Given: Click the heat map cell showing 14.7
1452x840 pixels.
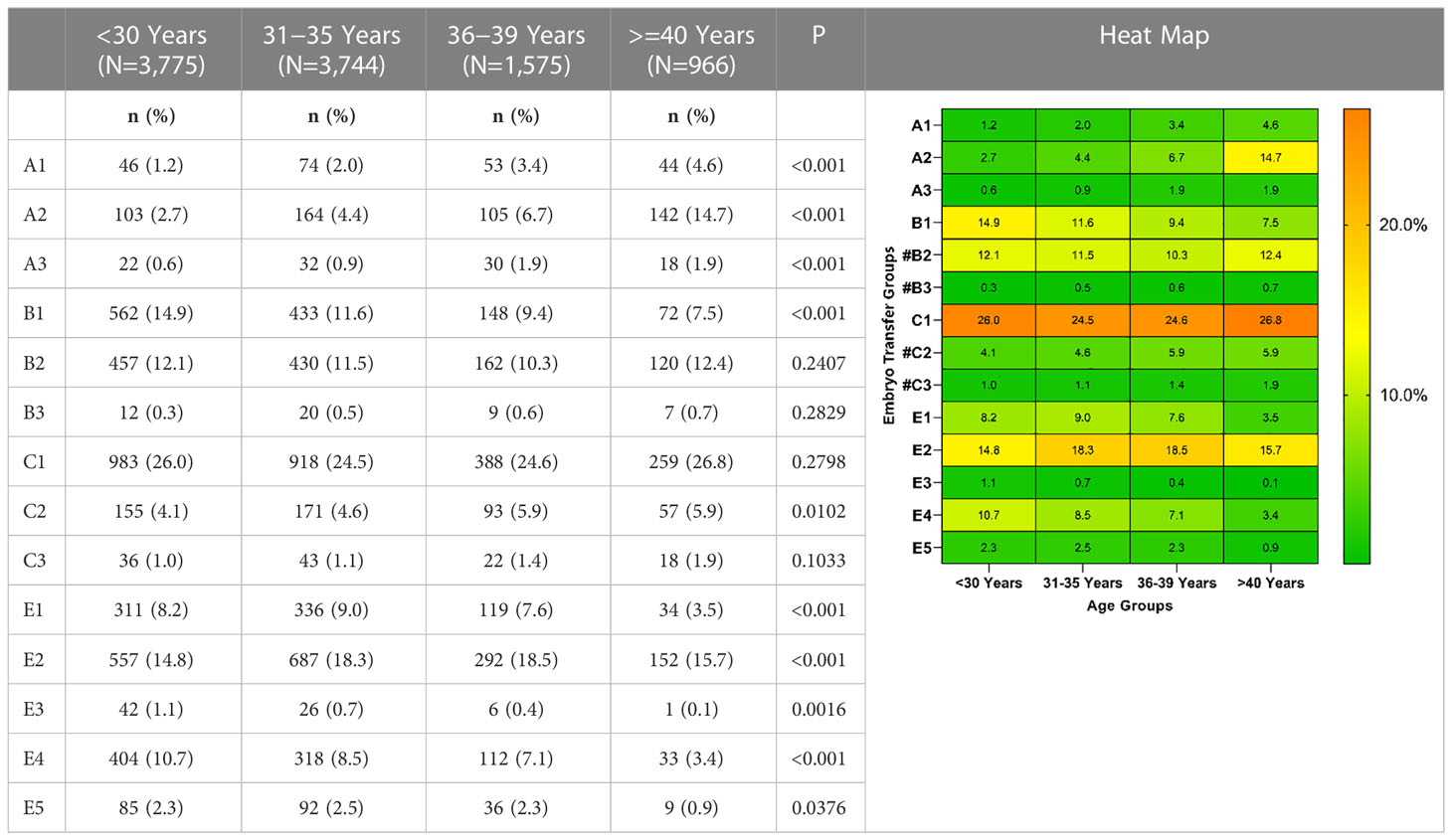Looking at the screenshot, I should [x=1271, y=157].
